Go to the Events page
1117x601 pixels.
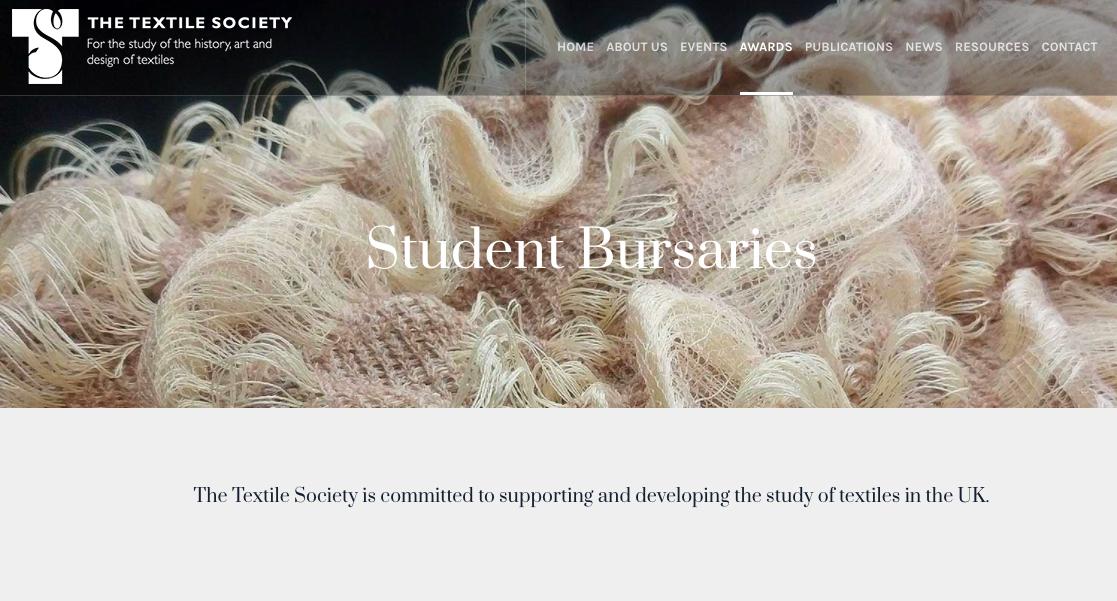pyautogui.click(x=703, y=47)
